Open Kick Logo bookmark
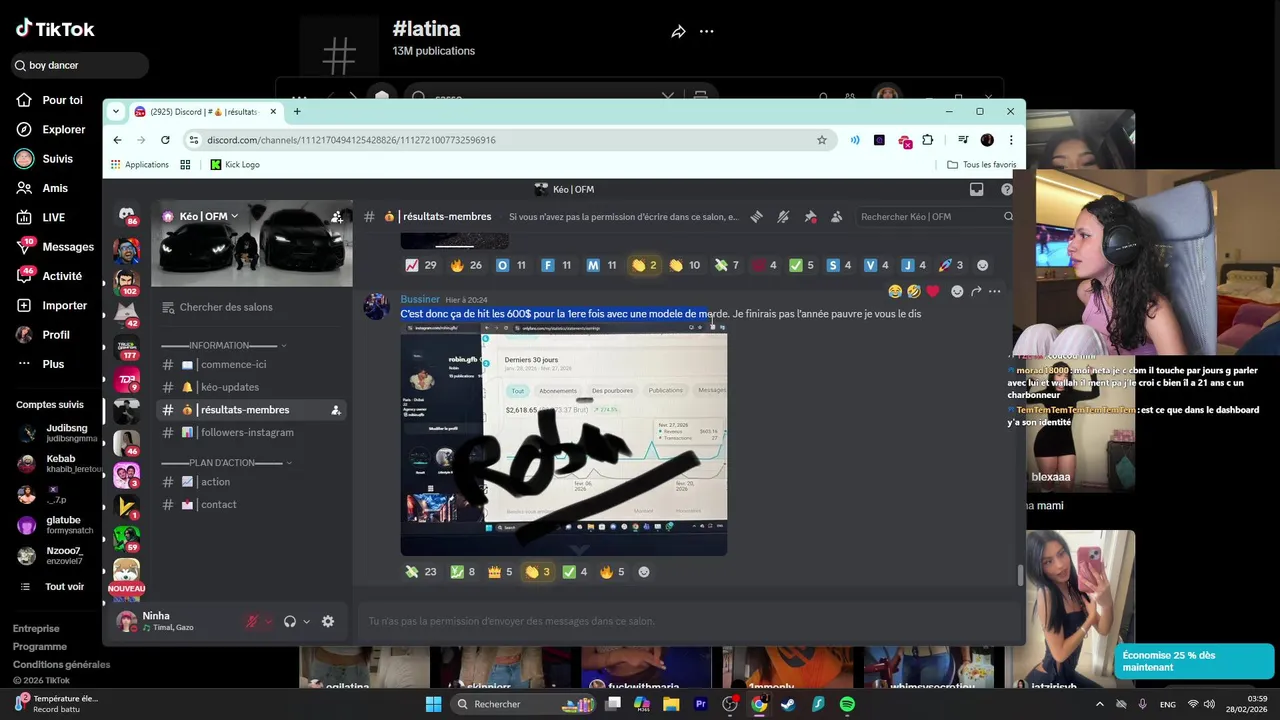The image size is (1280, 720). click(x=235, y=164)
